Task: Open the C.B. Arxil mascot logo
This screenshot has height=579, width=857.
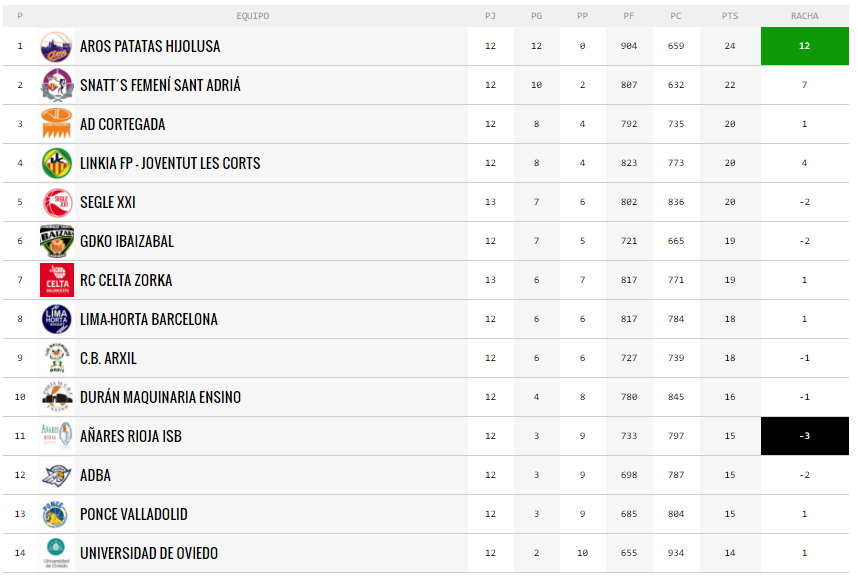Action: pos(57,358)
